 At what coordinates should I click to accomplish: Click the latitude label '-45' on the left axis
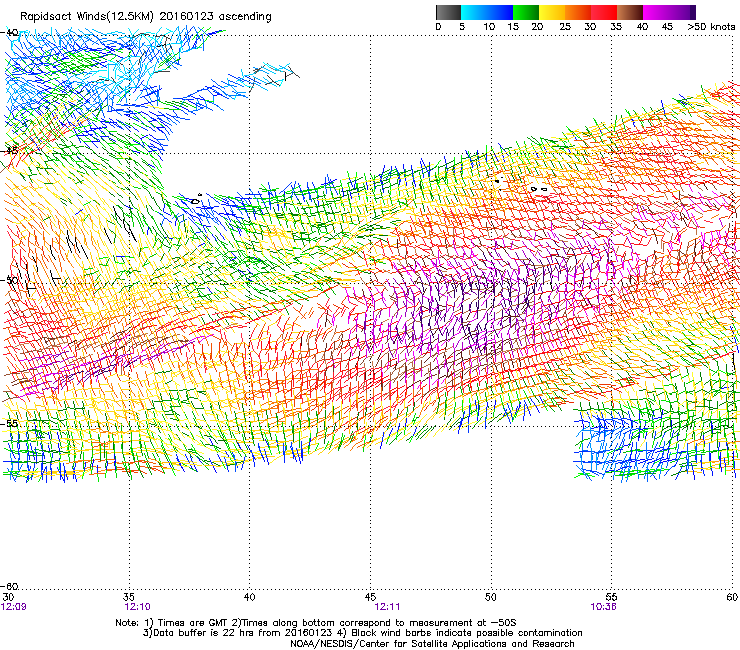(10, 151)
